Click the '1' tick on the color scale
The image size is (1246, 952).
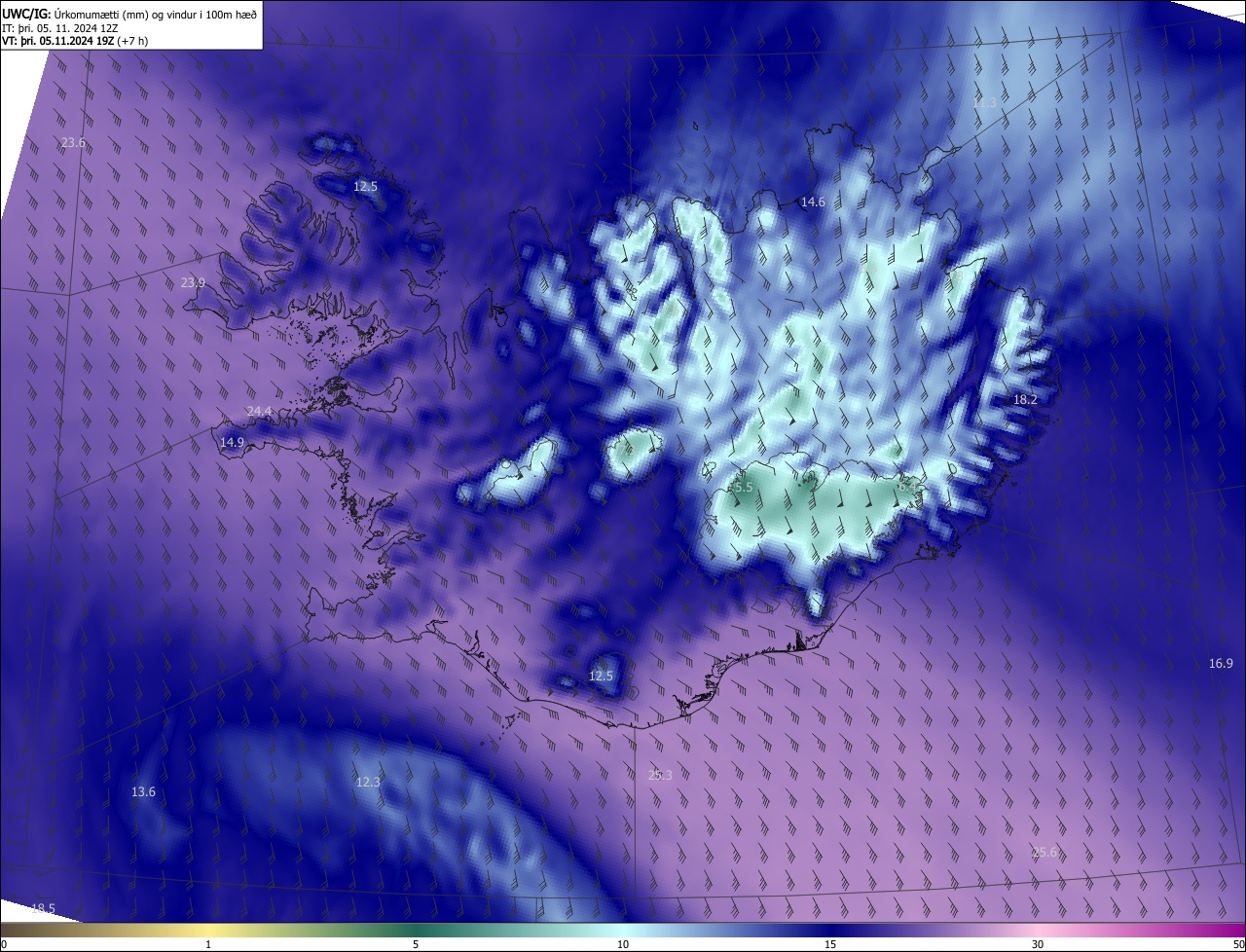[208, 945]
